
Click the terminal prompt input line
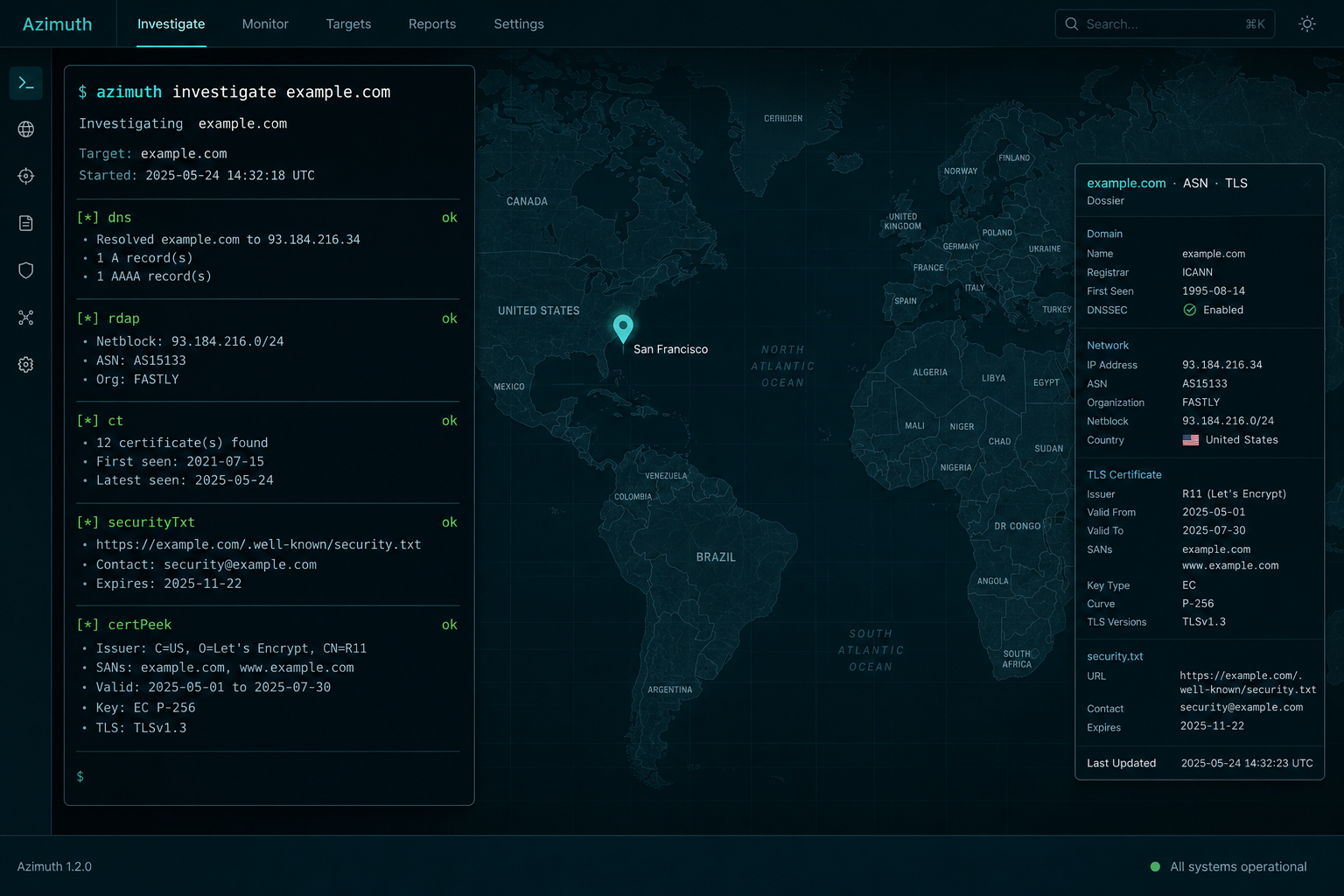pyautogui.click(x=268, y=776)
